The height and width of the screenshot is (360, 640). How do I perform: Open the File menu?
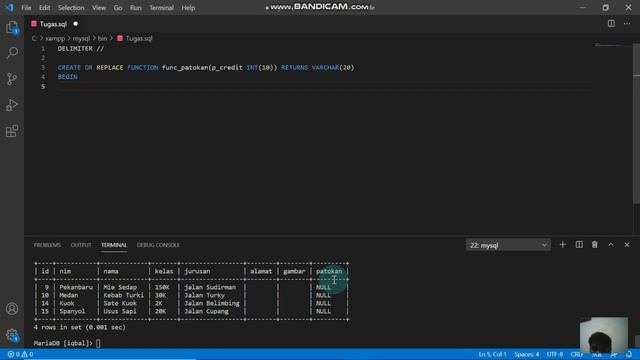pyautogui.click(x=26, y=8)
